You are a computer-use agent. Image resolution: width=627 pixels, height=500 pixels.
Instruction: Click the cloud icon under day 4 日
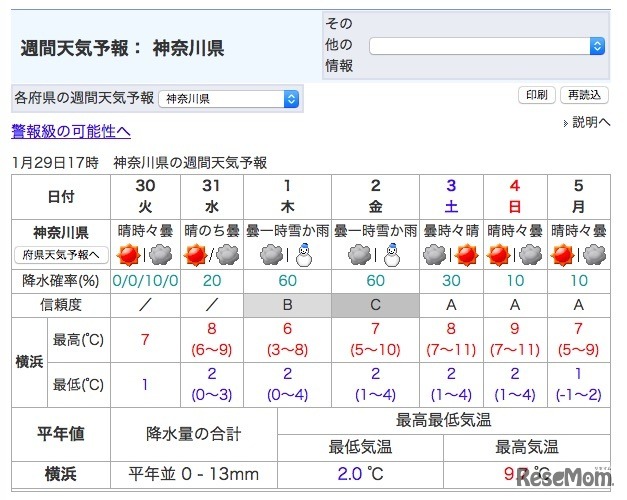[x=531, y=255]
